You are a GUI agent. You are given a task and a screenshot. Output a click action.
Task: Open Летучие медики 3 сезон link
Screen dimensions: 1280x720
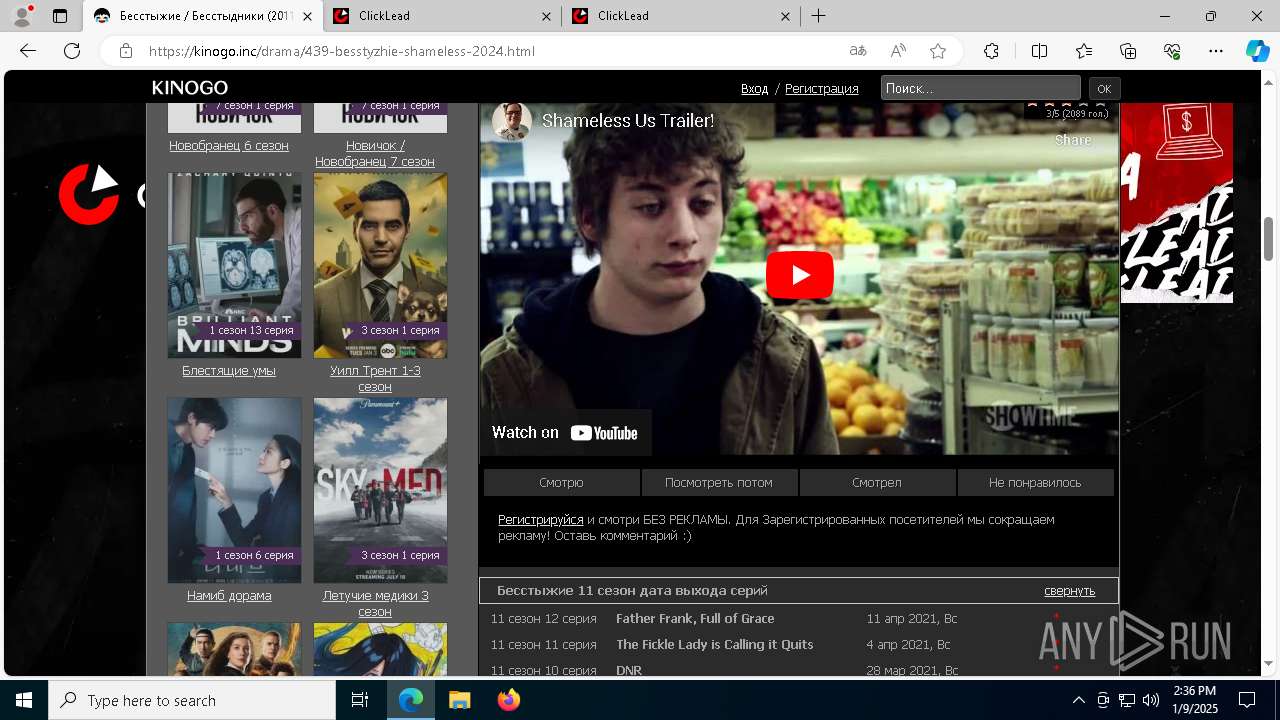click(x=375, y=603)
